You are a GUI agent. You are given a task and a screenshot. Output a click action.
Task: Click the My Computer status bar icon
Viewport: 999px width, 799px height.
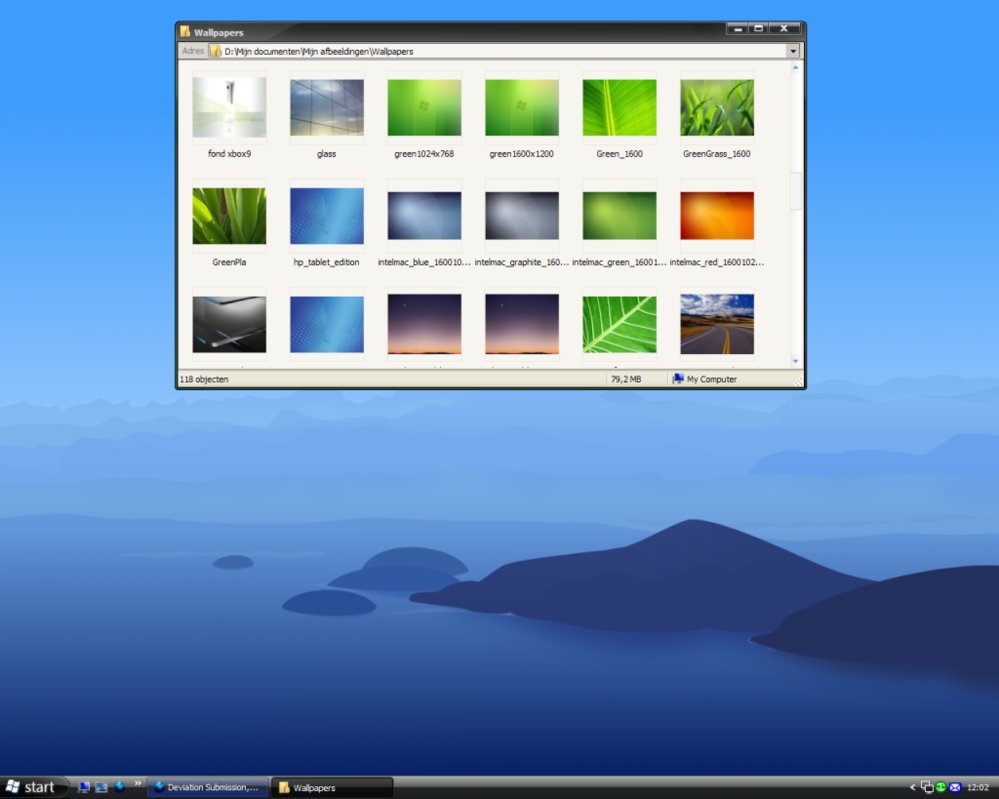tap(678, 379)
